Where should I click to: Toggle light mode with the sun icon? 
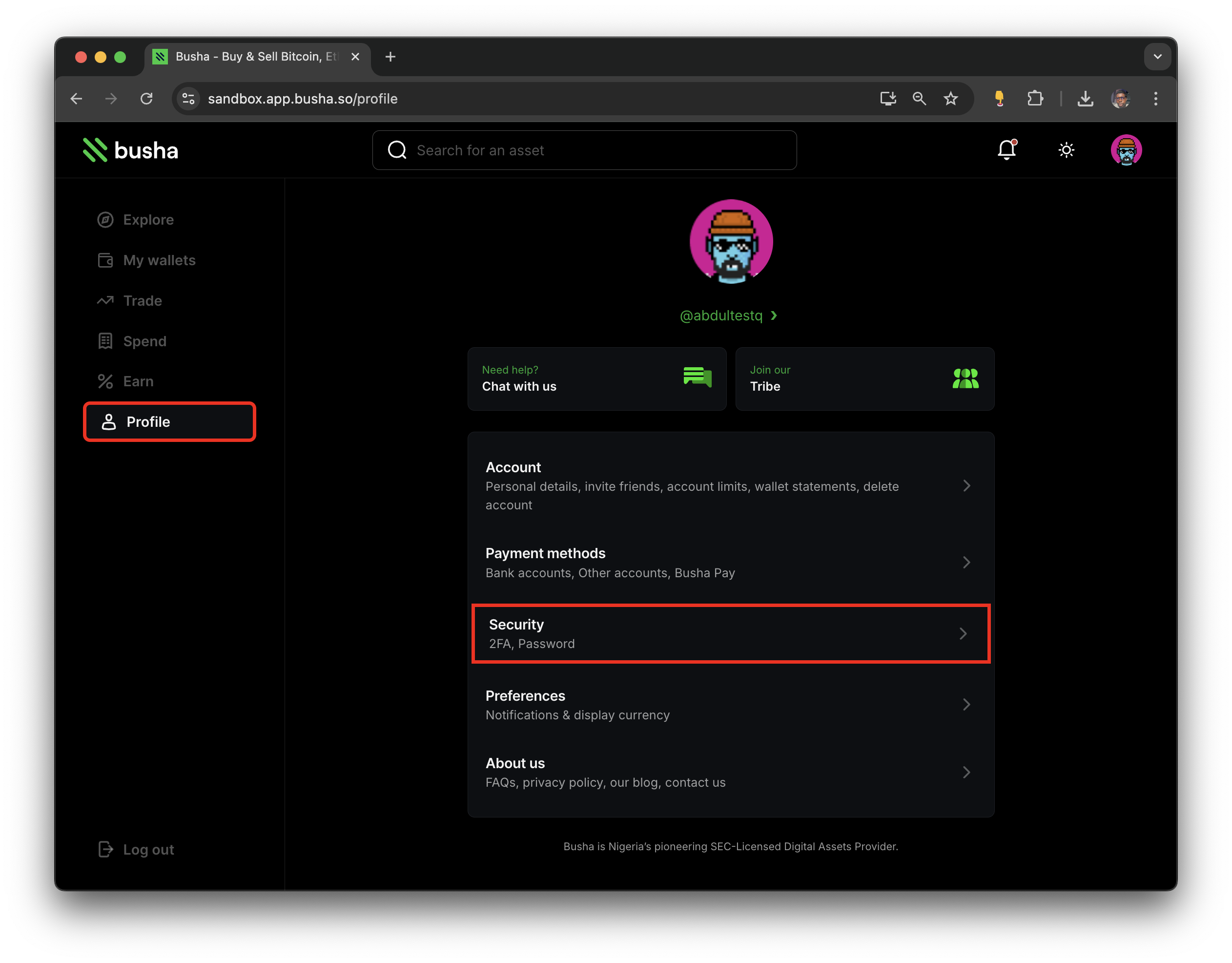1066,149
